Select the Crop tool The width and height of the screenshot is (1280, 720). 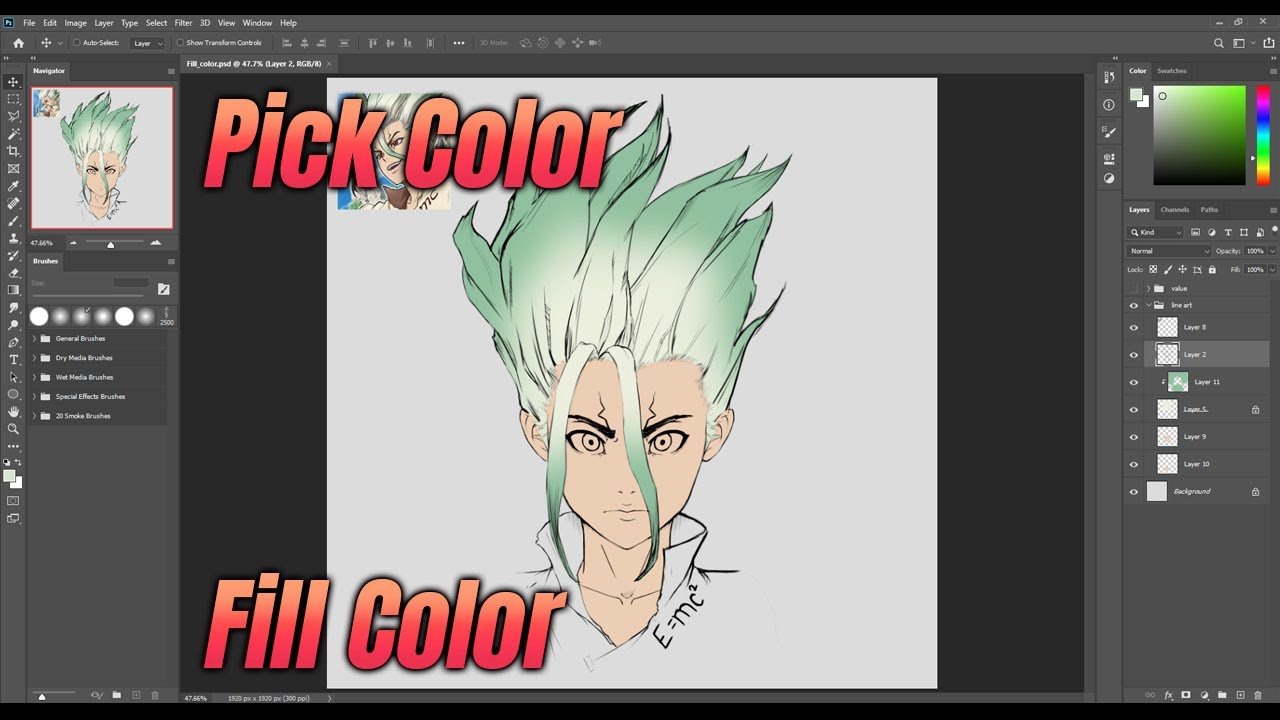[13, 151]
